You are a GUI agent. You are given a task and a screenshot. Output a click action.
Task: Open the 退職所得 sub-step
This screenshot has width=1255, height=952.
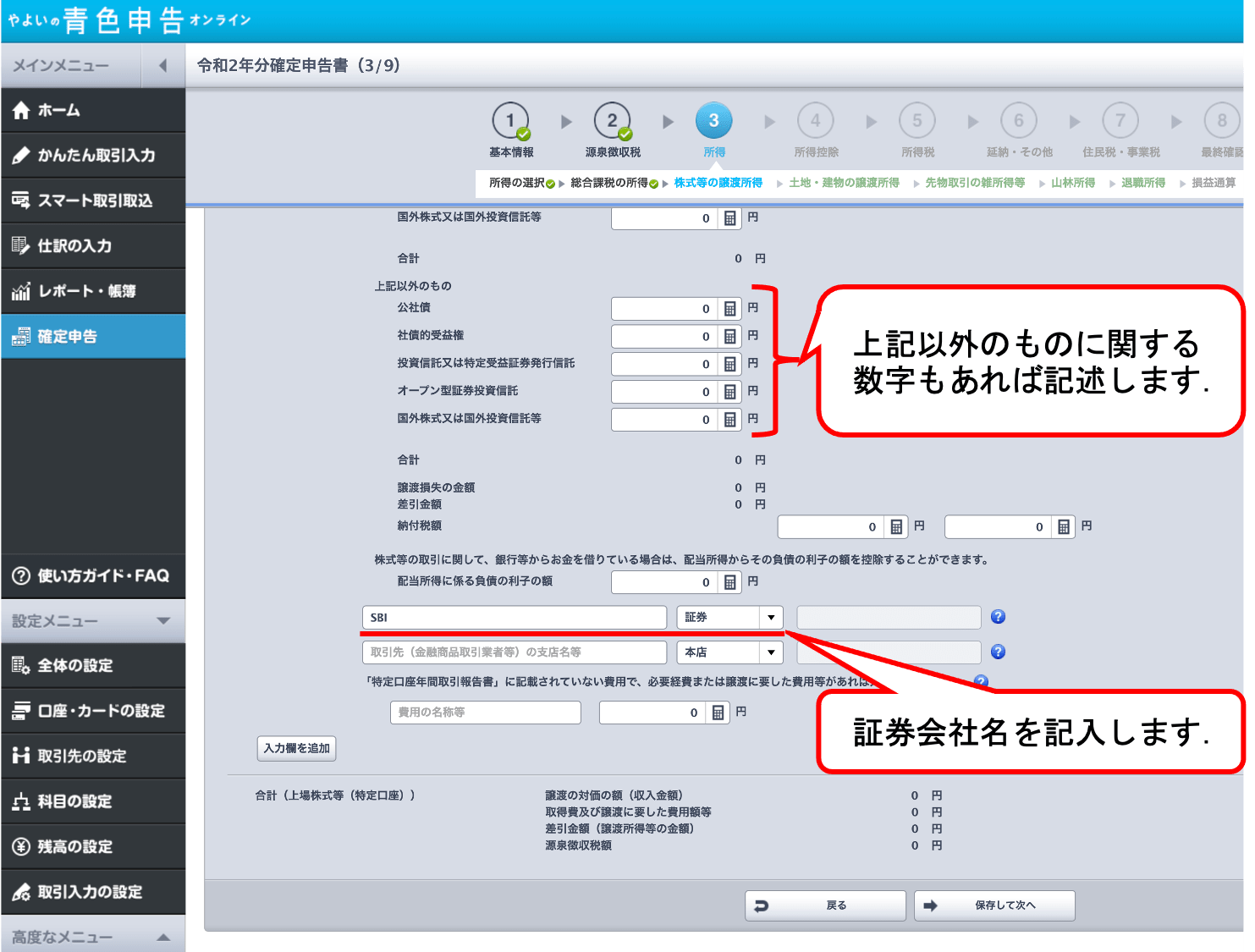click(1143, 183)
